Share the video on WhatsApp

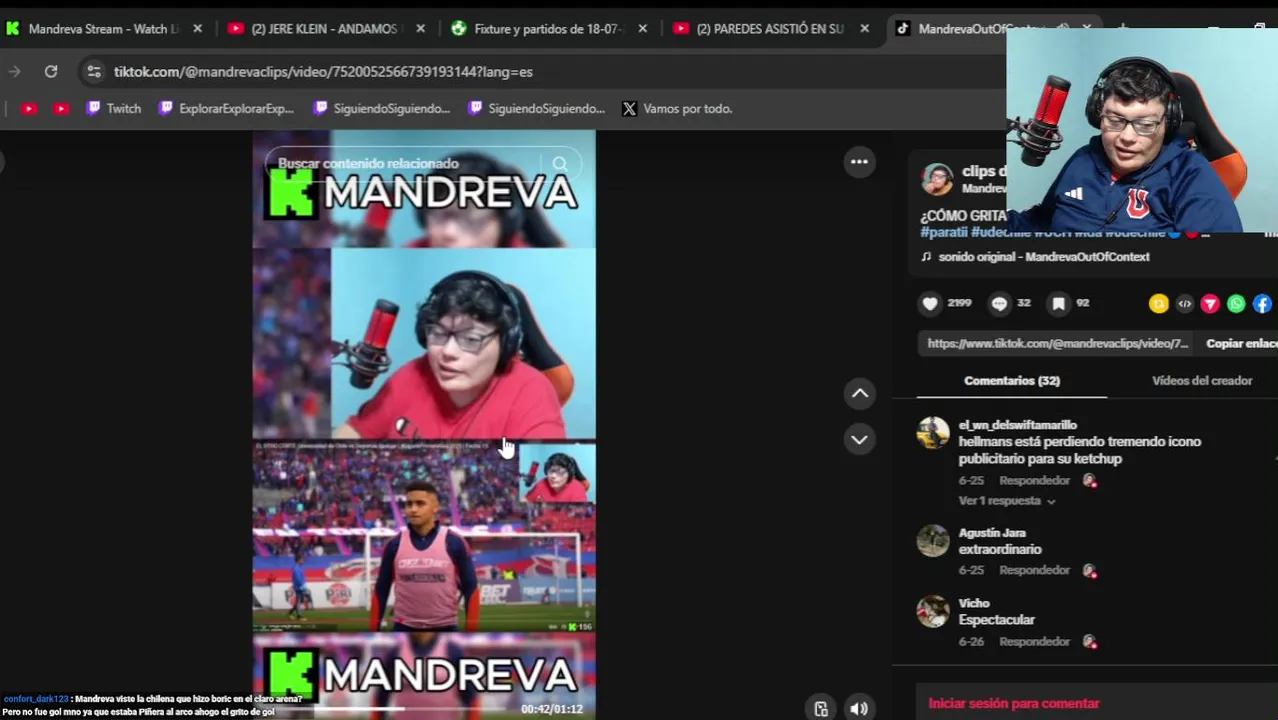pyautogui.click(x=1236, y=304)
